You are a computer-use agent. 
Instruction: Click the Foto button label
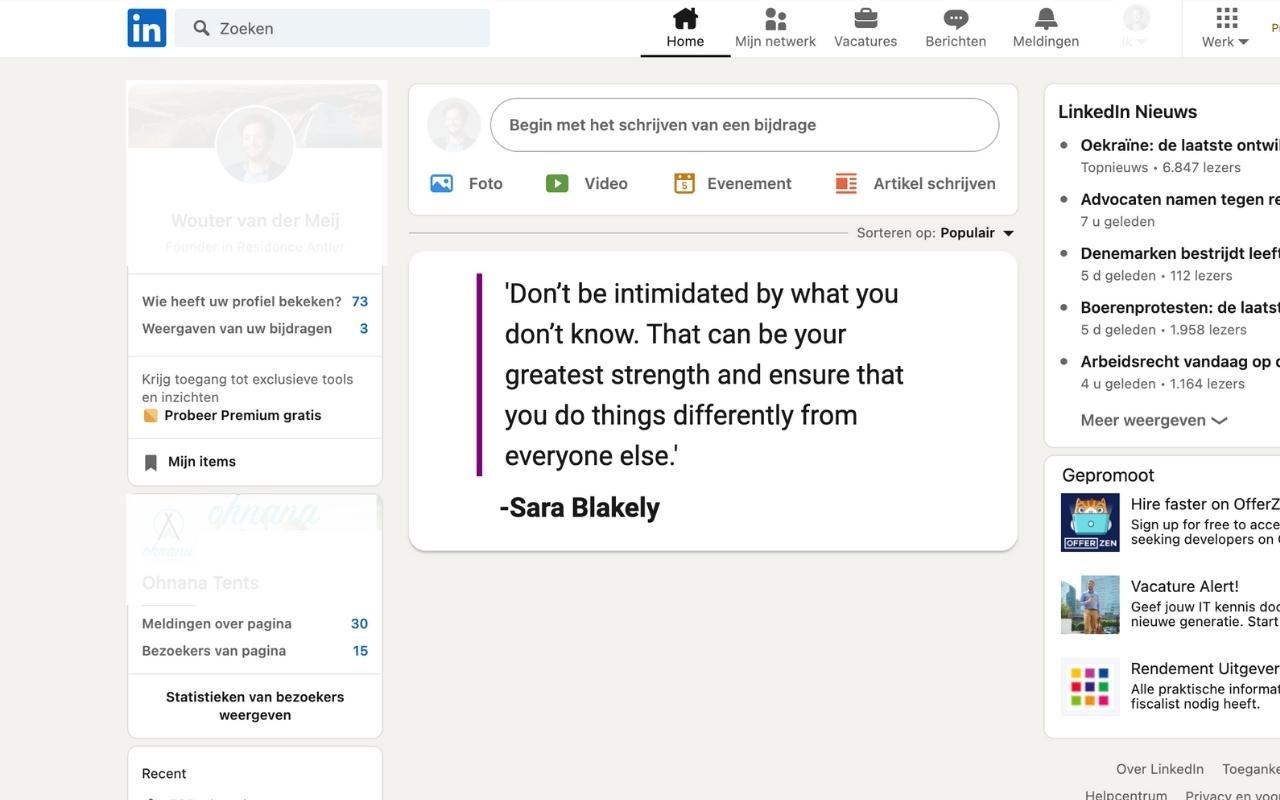click(486, 183)
